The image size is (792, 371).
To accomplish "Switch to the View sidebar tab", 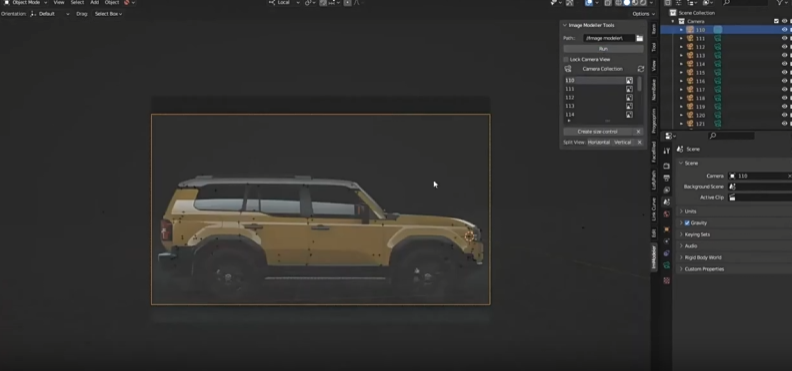I will click(x=654, y=65).
